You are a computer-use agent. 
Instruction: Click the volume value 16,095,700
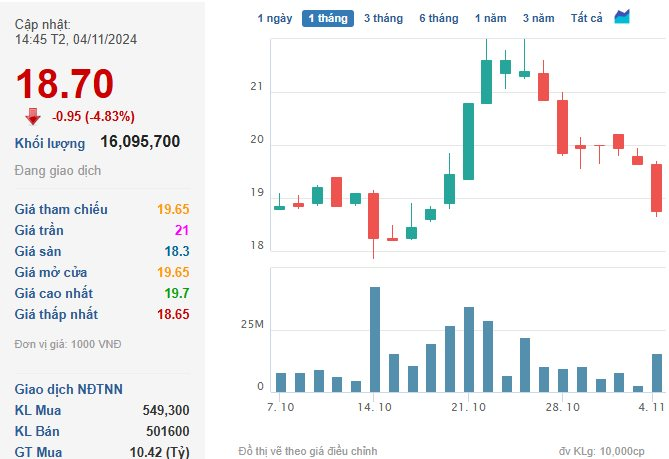[140, 142]
